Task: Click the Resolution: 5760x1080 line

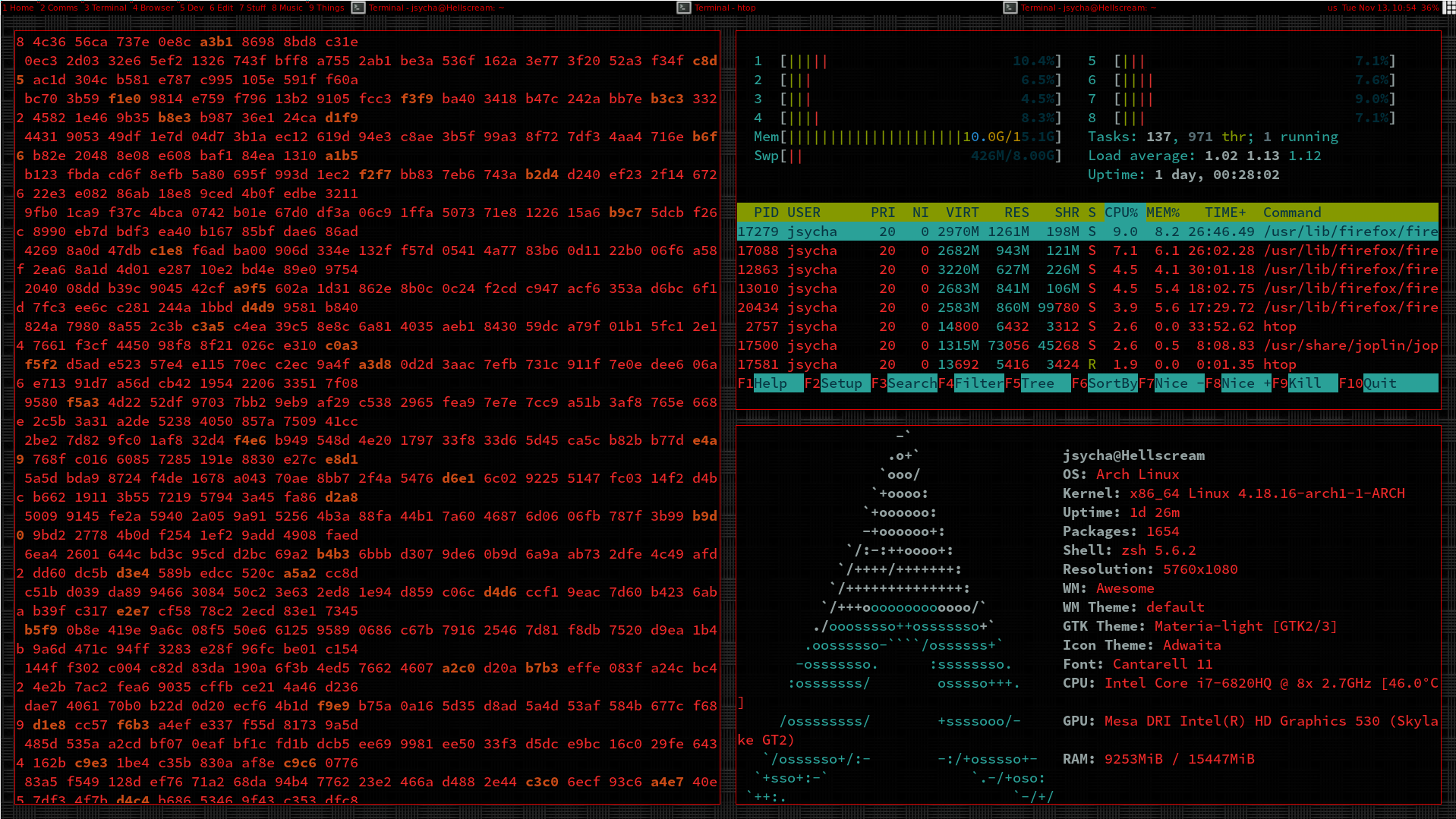Action: [x=1150, y=569]
